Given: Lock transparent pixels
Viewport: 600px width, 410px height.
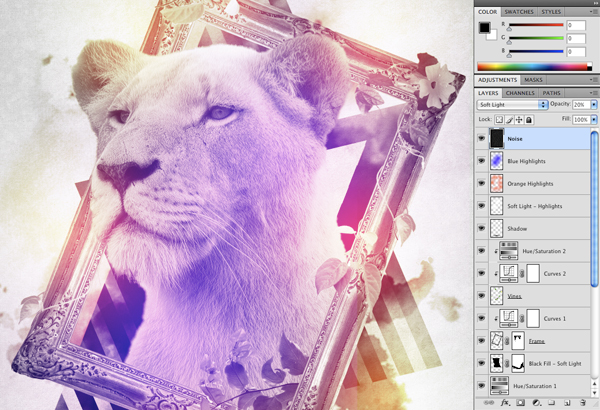Looking at the screenshot, I should click(499, 120).
